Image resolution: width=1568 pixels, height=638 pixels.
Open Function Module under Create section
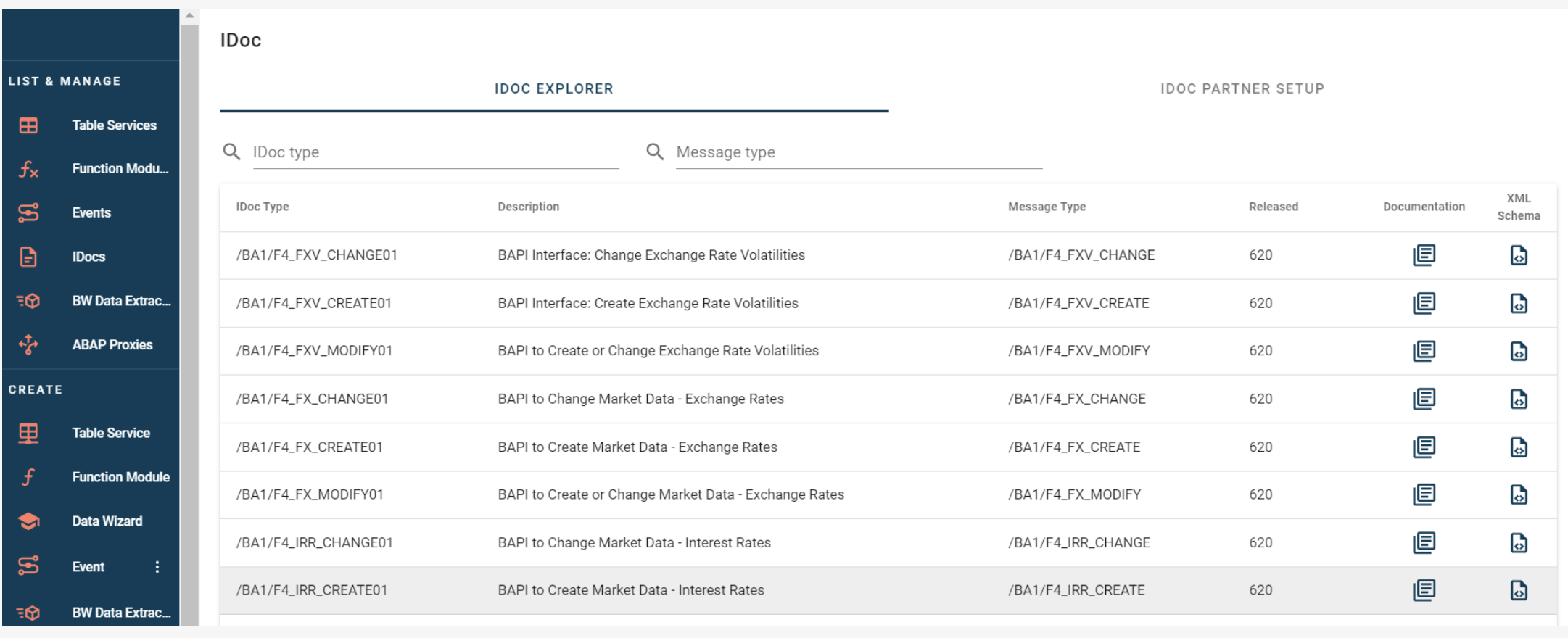pos(120,477)
